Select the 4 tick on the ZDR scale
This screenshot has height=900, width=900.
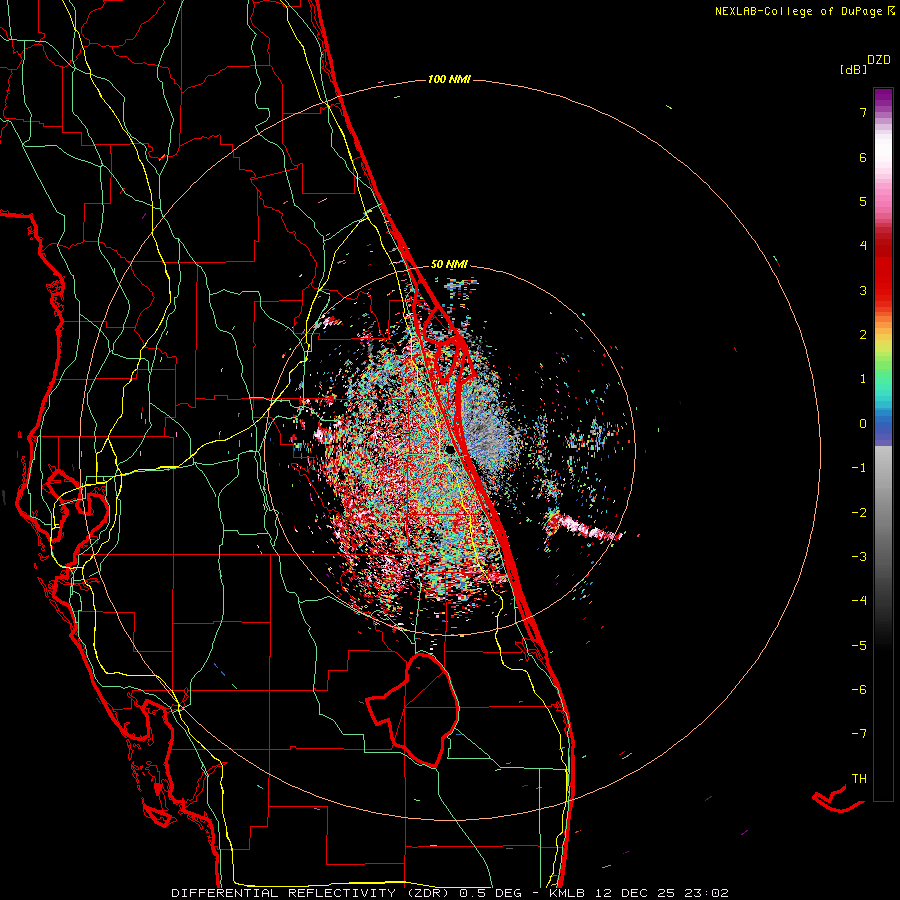pos(863,246)
